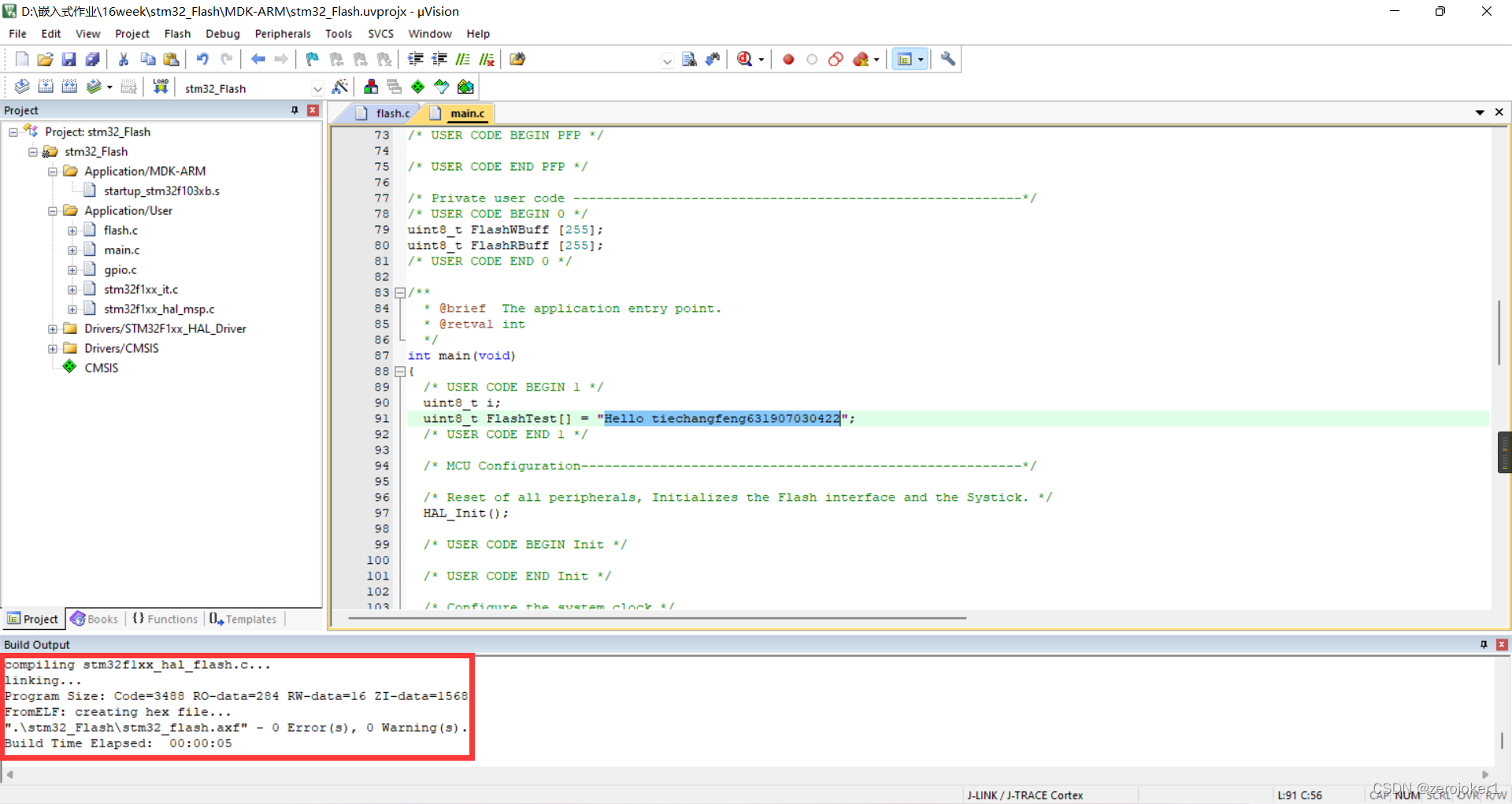
Task: Switch to the Books panel tab
Action: [x=94, y=619]
